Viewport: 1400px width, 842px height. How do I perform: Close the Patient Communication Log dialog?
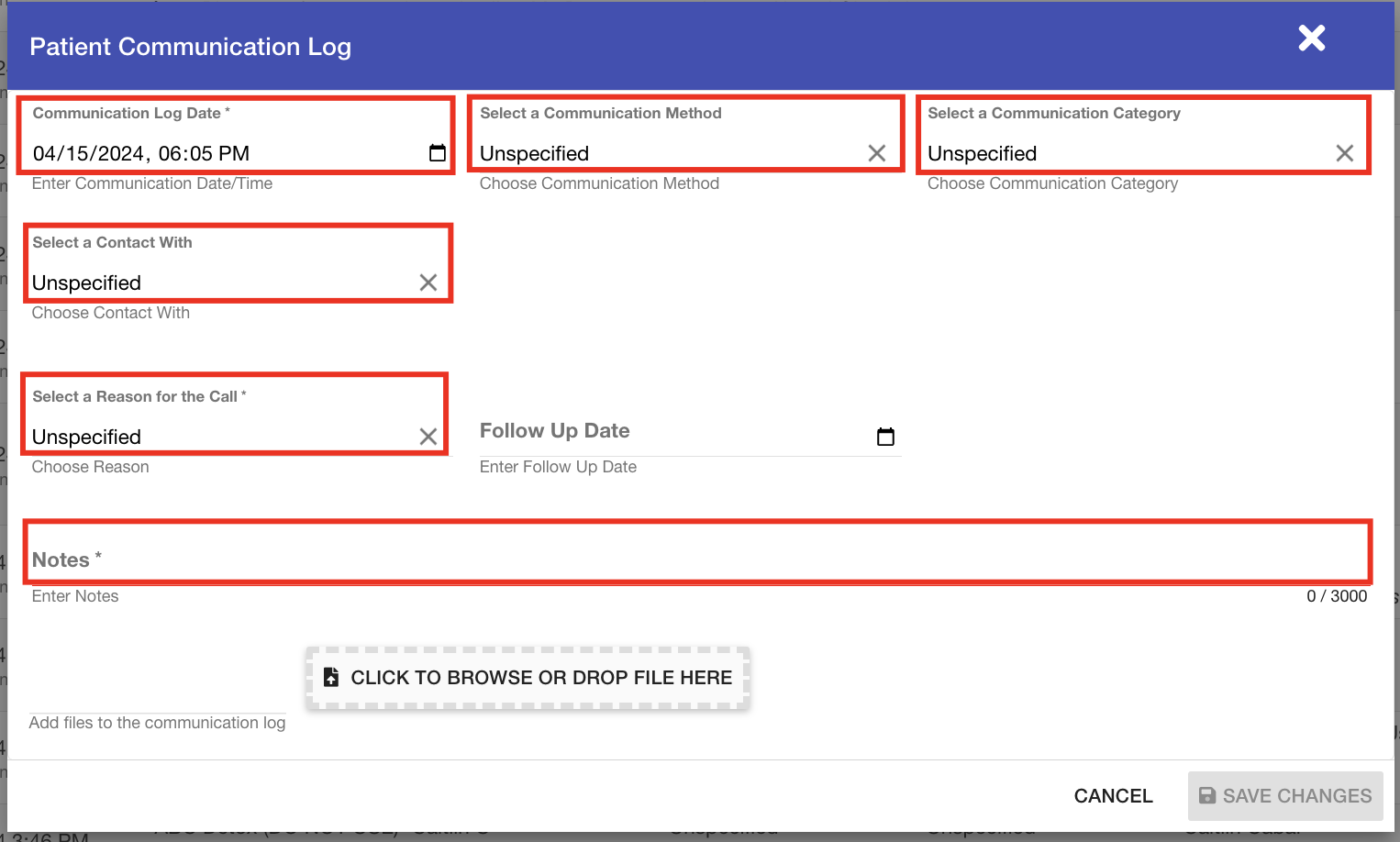1311,39
